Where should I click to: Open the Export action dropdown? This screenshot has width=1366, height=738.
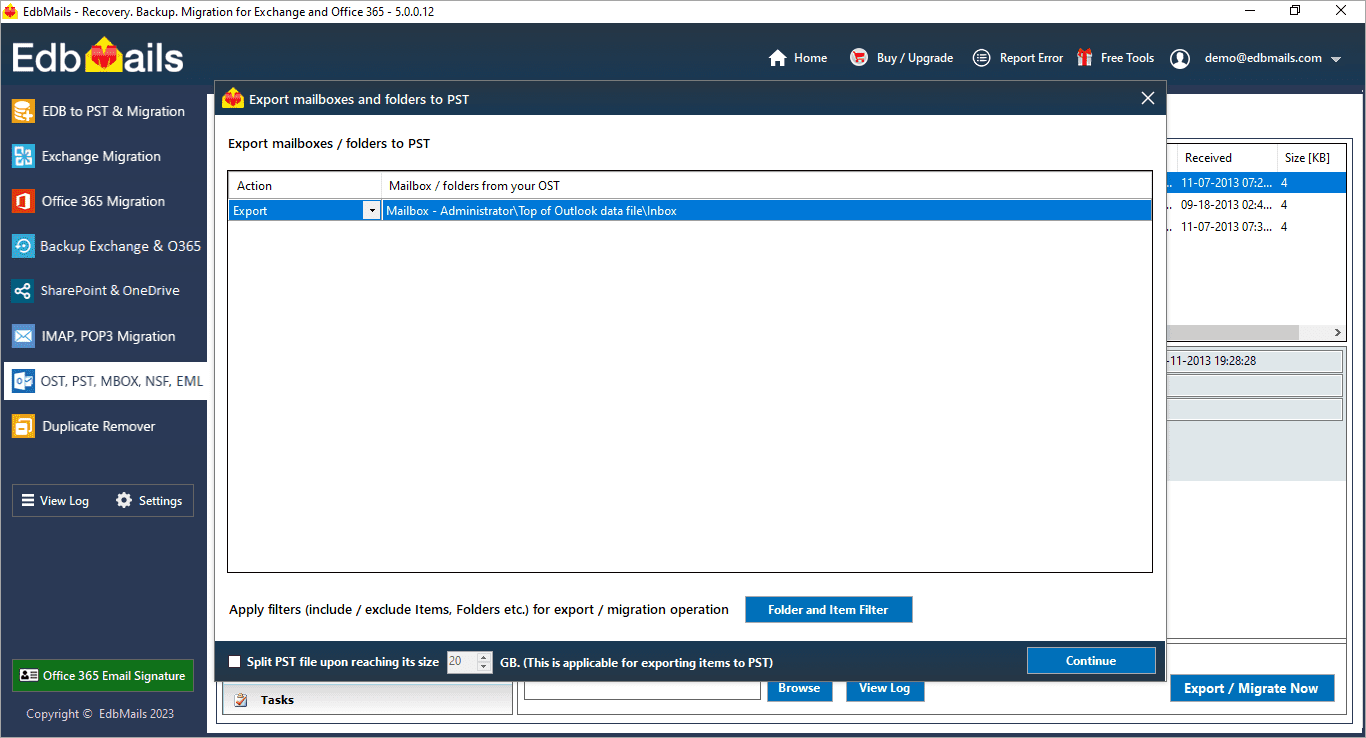[x=372, y=211]
